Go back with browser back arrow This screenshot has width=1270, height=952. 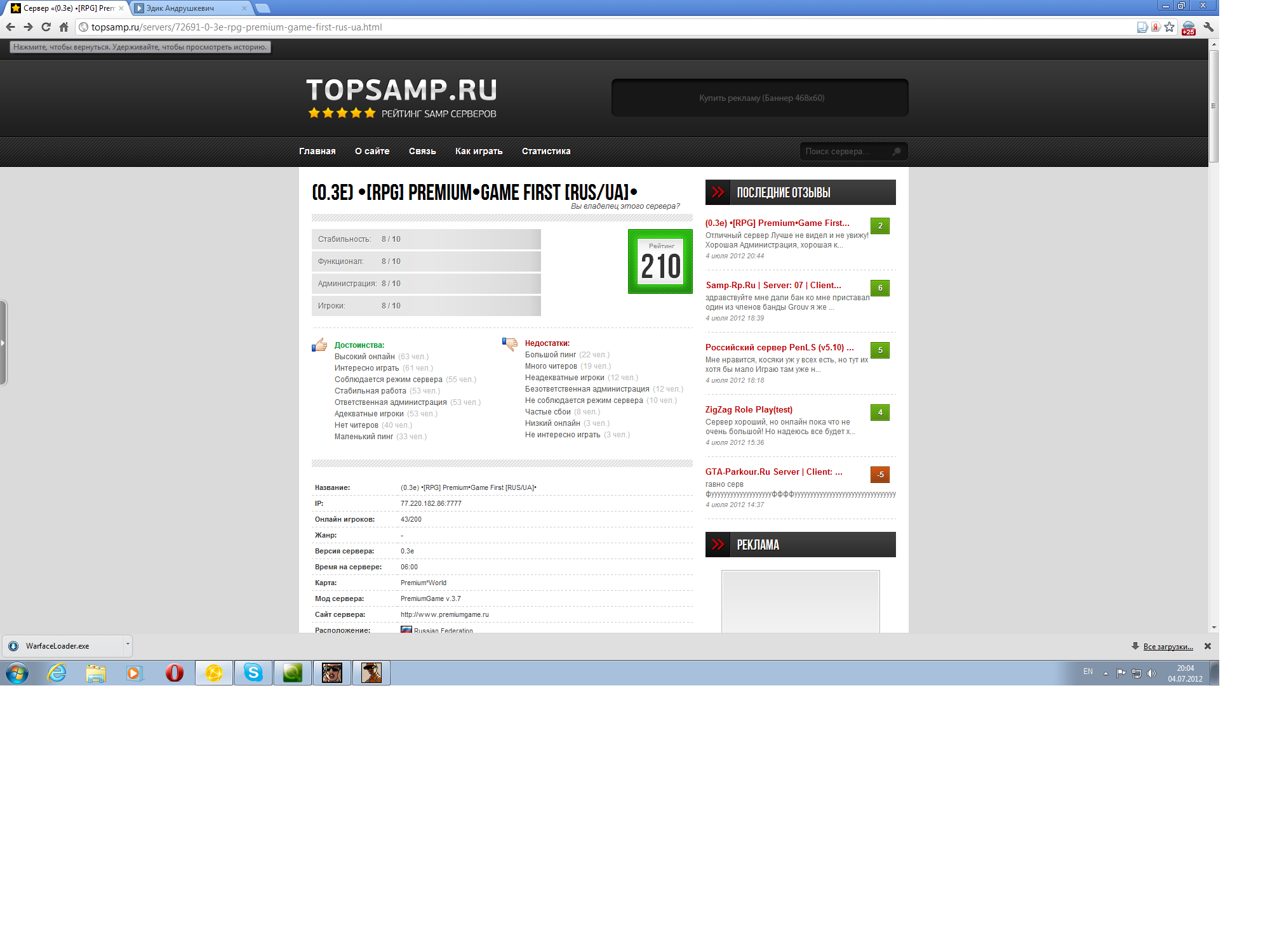(10, 27)
